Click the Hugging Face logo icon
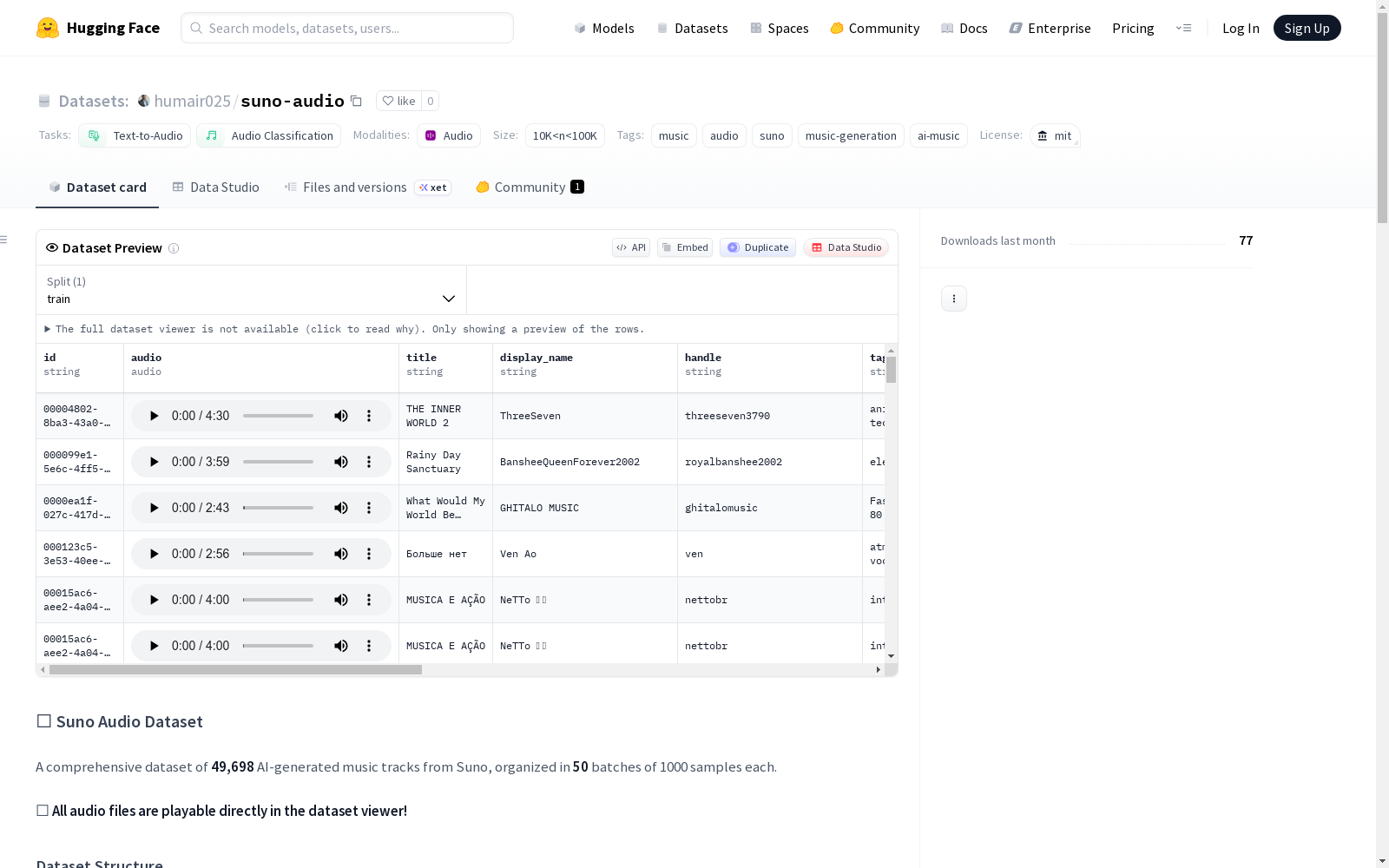Image resolution: width=1389 pixels, height=868 pixels. point(48,28)
